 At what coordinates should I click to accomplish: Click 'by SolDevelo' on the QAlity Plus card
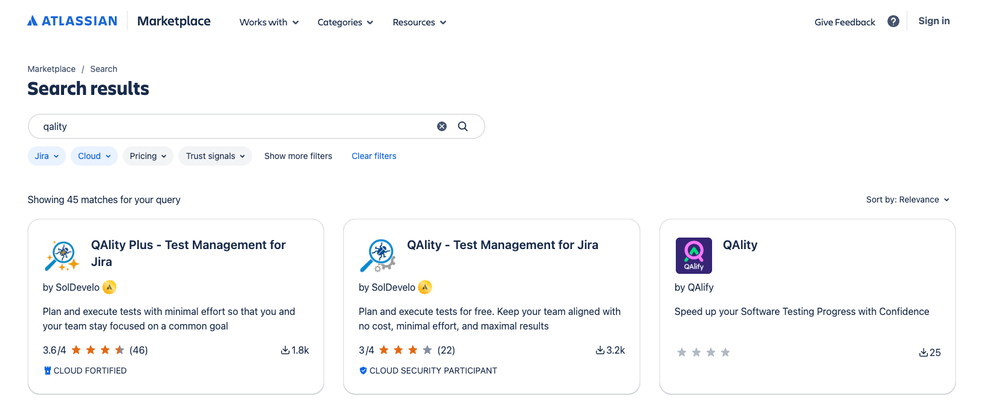click(71, 288)
